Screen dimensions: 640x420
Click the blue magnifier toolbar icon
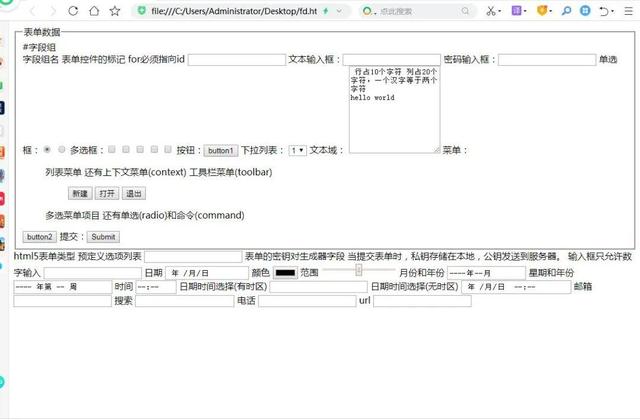(x=567, y=11)
